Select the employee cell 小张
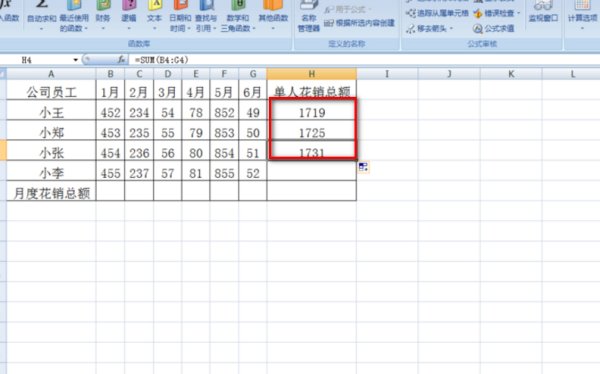600x374 pixels. 51,150
